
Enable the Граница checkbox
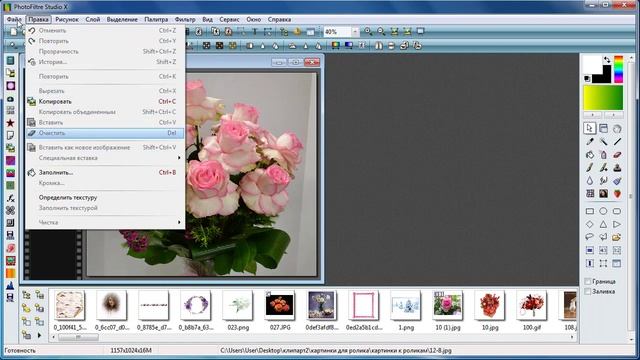[588, 282]
